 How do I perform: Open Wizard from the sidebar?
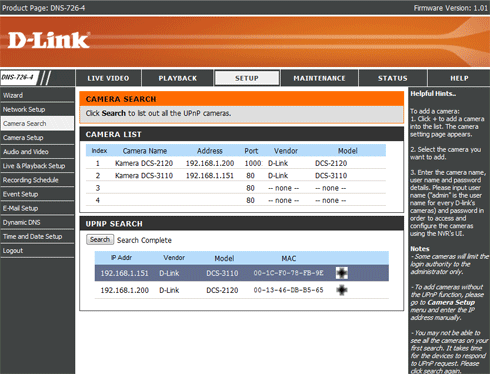[37, 95]
